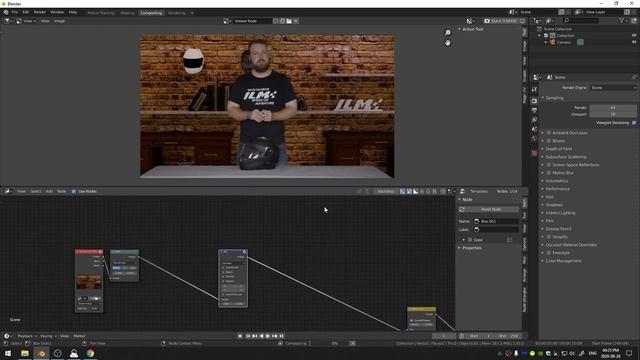Image resolution: width=640 pixels, height=360 pixels.
Task: Select Camera in the outliner
Action: [564, 42]
